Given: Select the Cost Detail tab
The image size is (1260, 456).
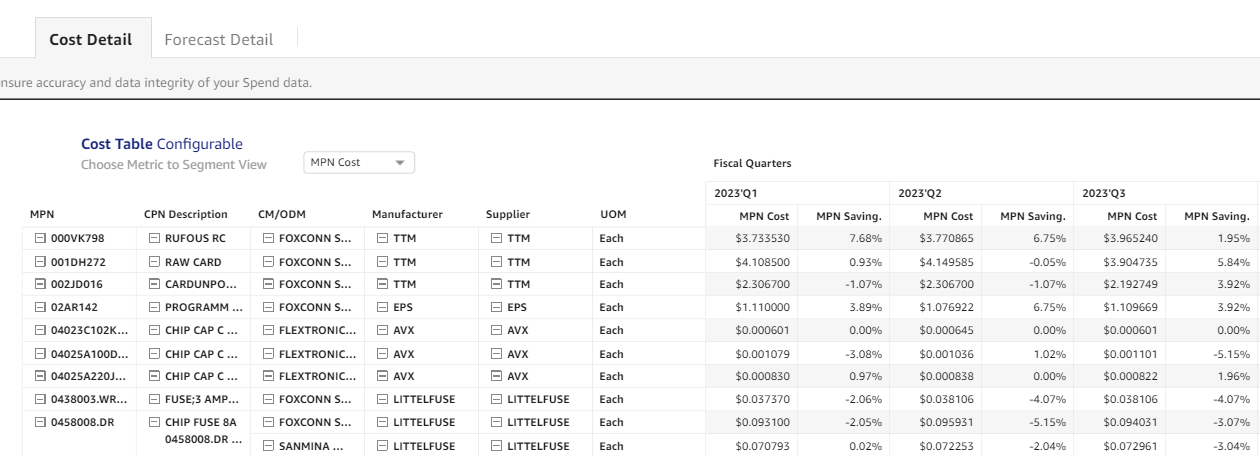Looking at the screenshot, I should [x=90, y=40].
